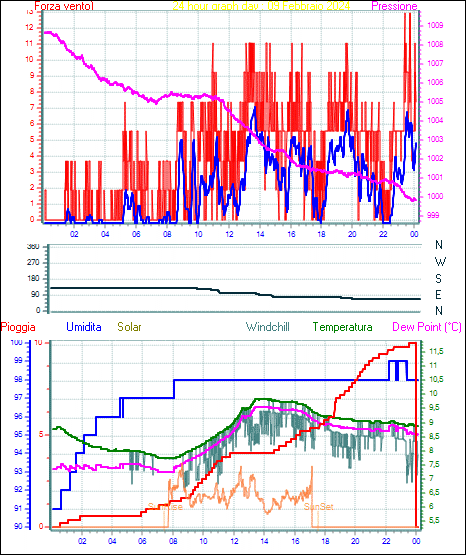
Task: Click the graph title showing 09 Febbraio 2024
Action: 261,6
